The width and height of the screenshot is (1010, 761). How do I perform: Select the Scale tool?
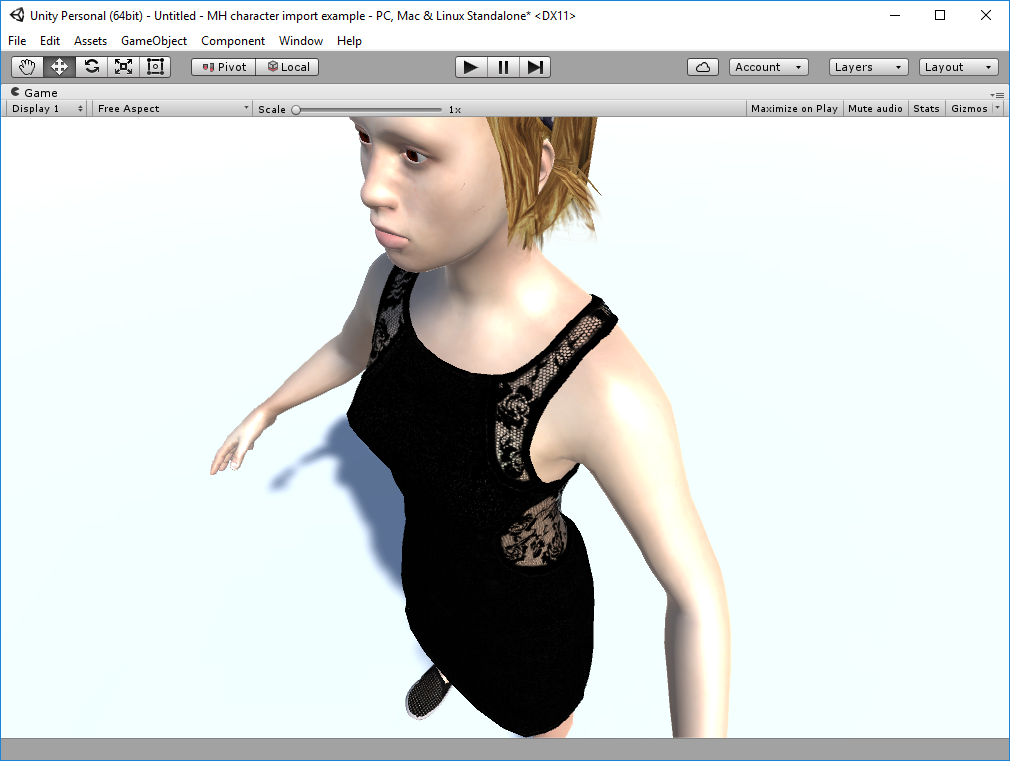coord(123,67)
